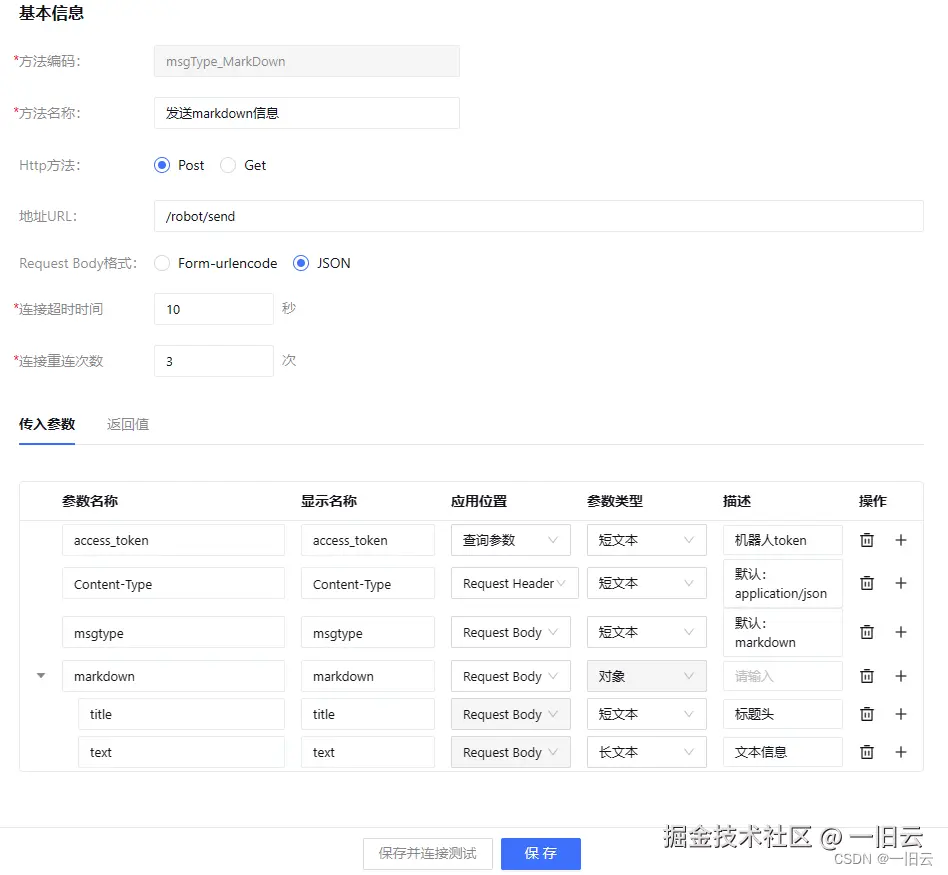Edit the 文本信息 description field
Screen dimensions: 948x875
pos(782,752)
